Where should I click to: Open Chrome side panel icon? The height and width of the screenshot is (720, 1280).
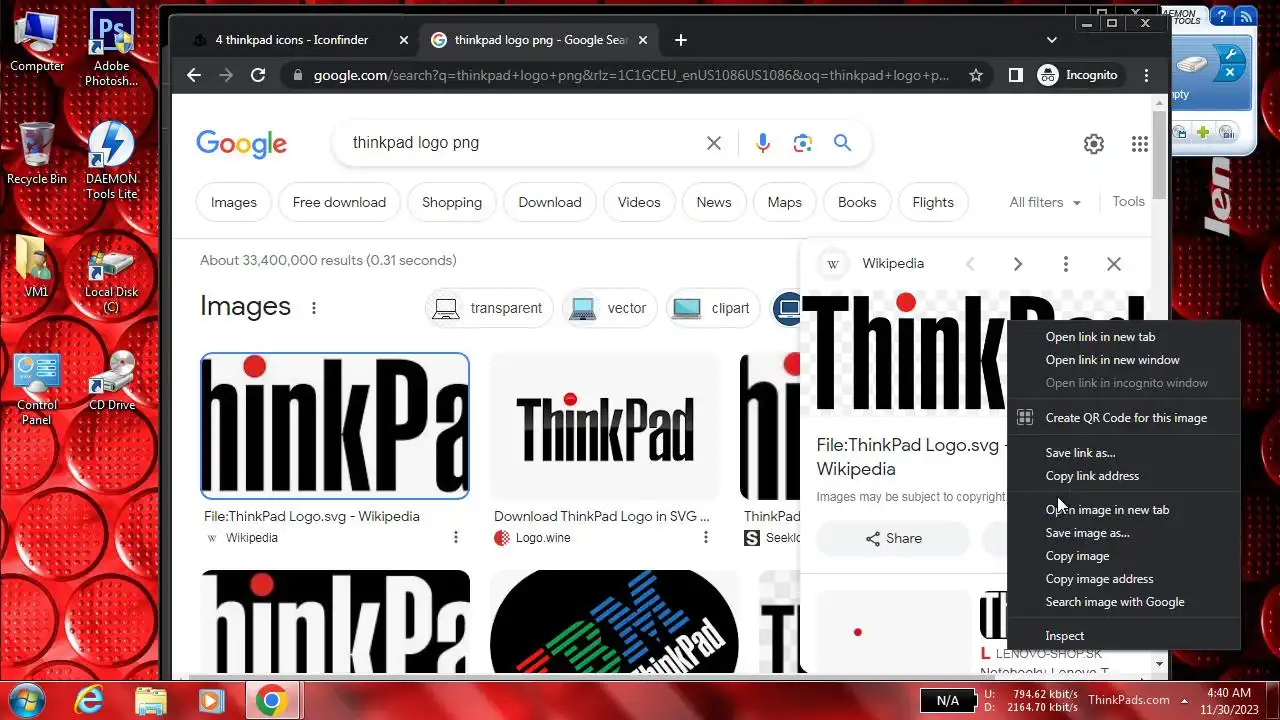(1015, 75)
